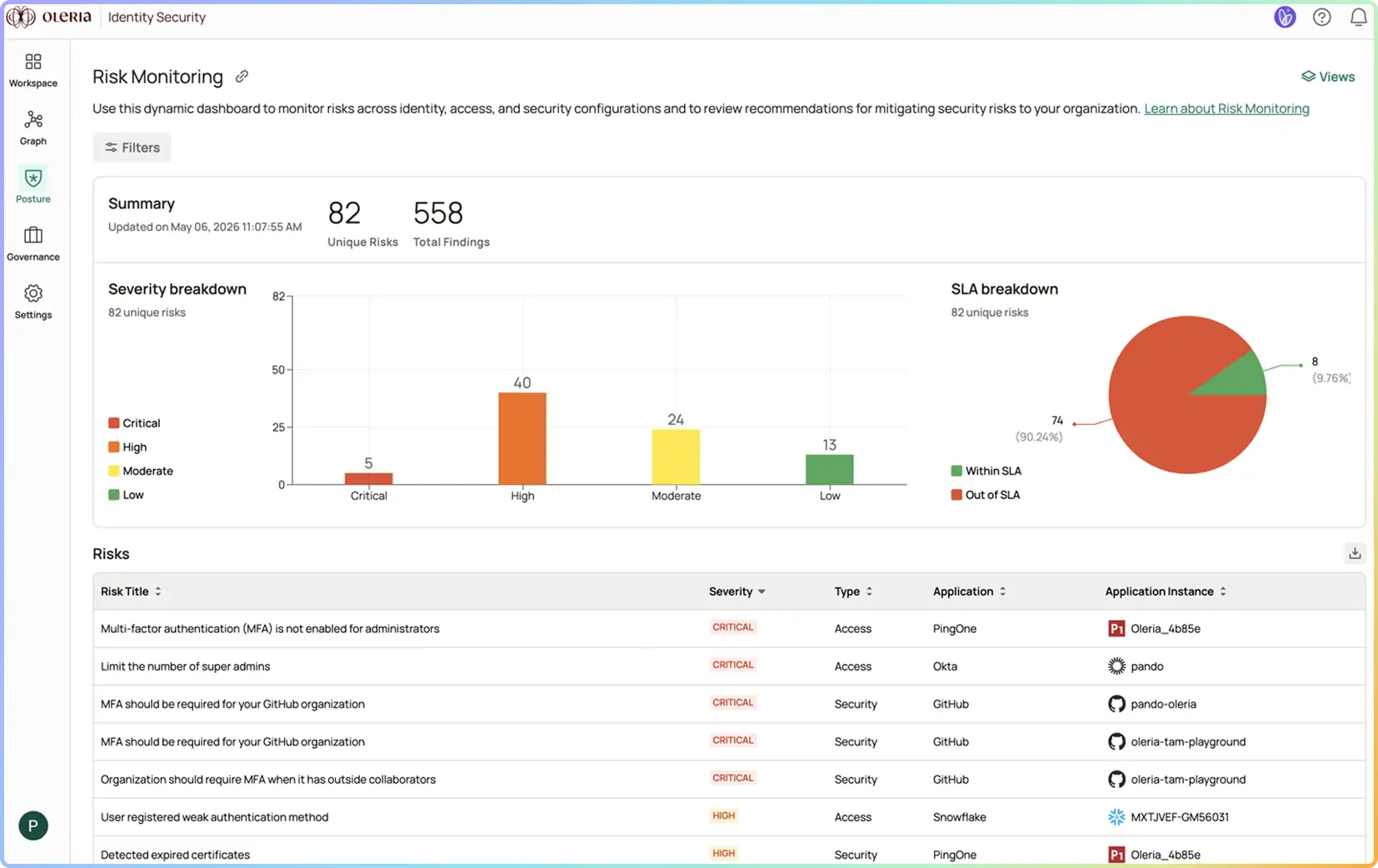The height and width of the screenshot is (868, 1378).
Task: Sort table by Severity column
Action: tap(737, 591)
